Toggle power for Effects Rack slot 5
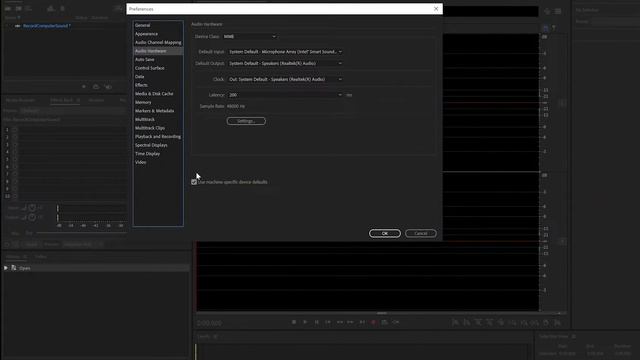 tap(15, 159)
